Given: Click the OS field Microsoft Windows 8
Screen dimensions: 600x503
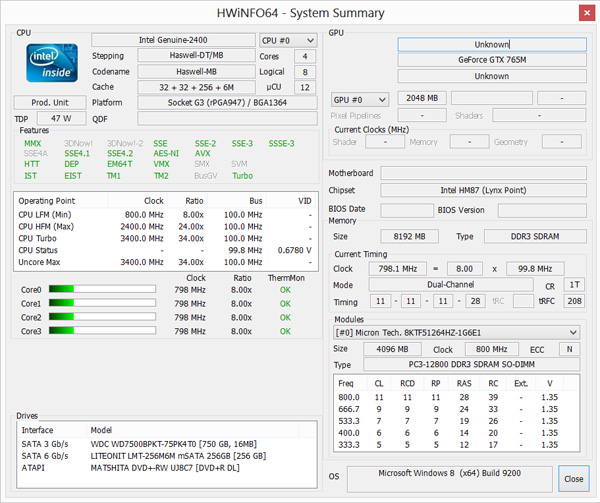Looking at the screenshot, I should [450, 479].
